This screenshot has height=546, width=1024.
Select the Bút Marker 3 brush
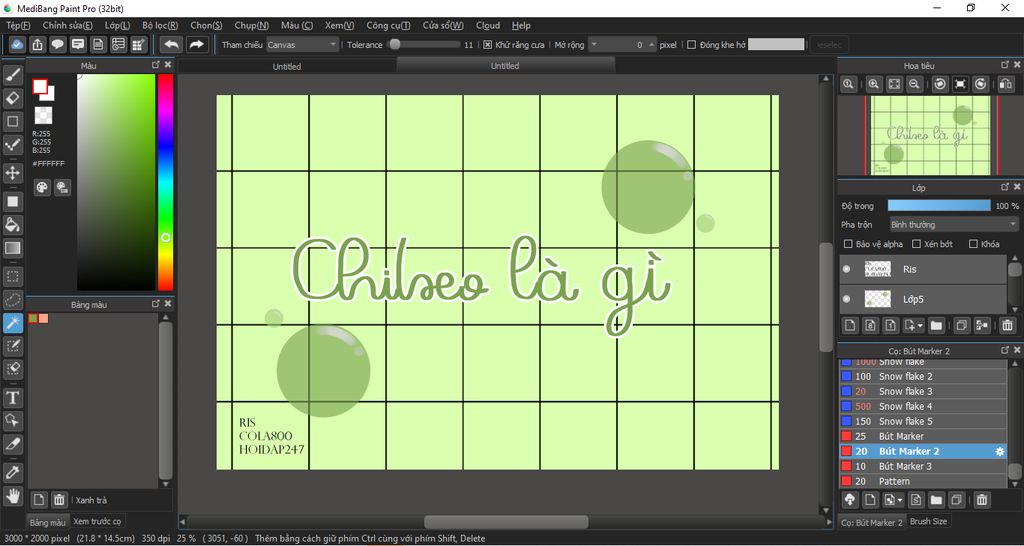[923, 466]
